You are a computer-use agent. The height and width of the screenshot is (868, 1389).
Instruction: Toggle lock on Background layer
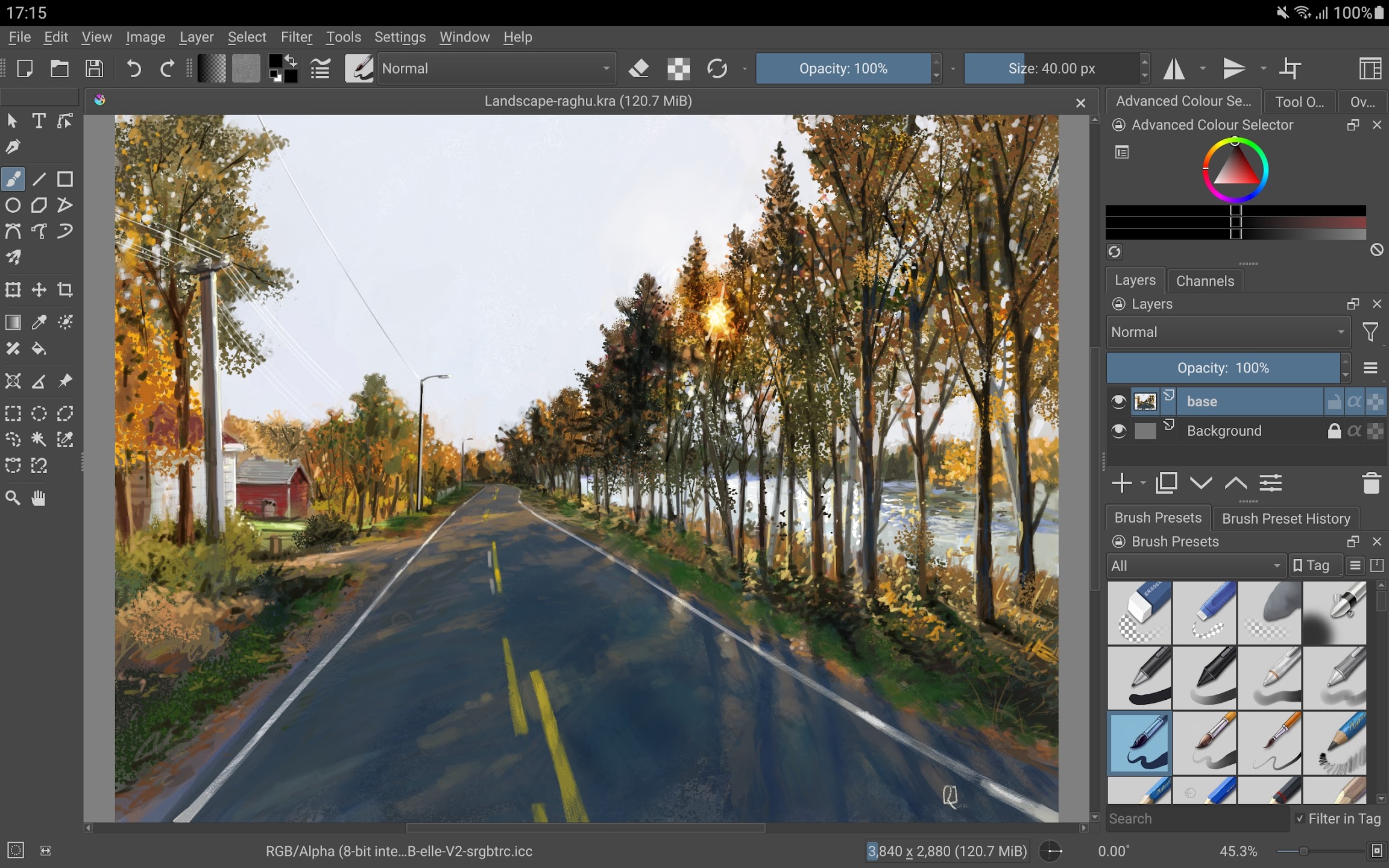pos(1334,429)
